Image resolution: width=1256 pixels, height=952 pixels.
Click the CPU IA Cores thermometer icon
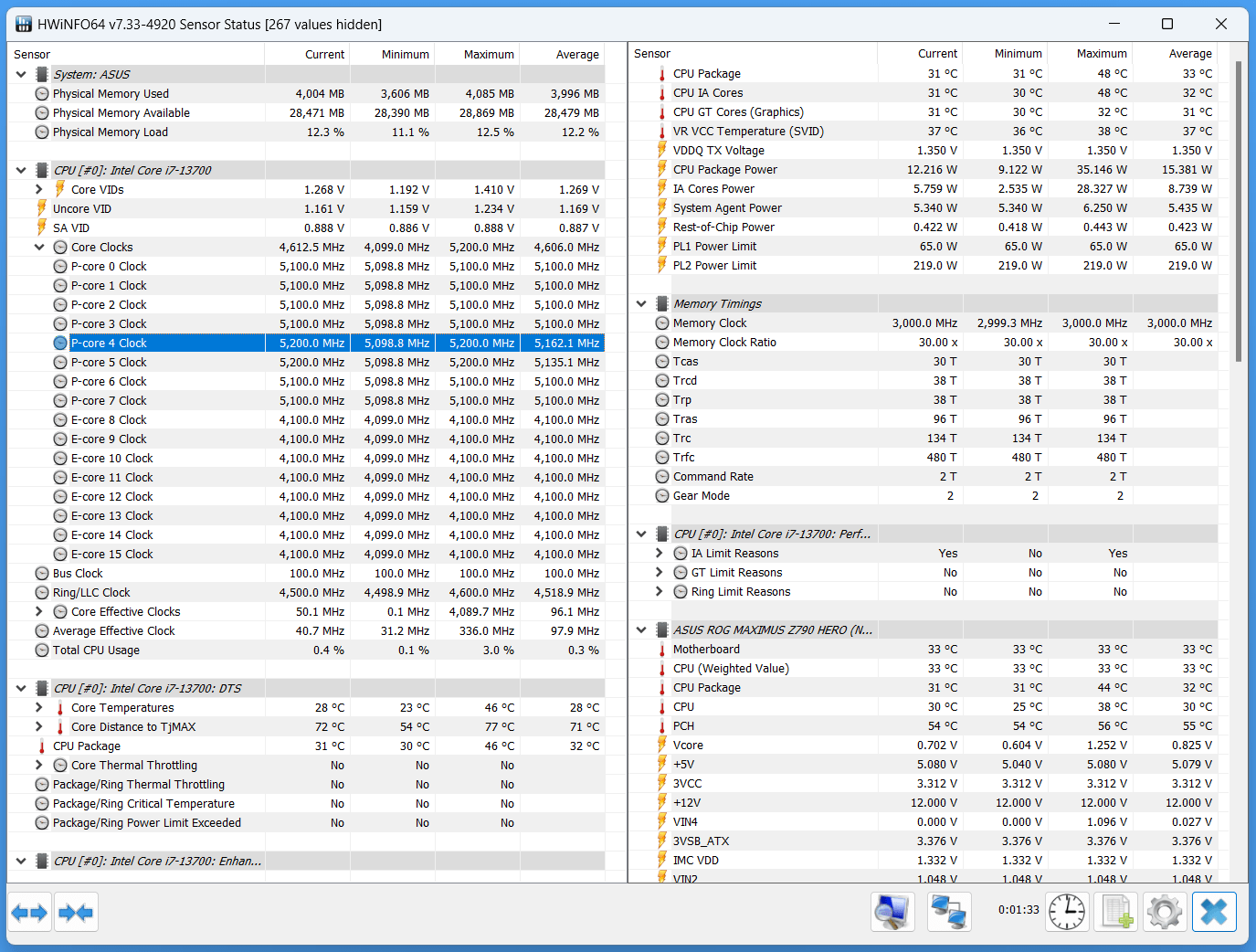[x=662, y=93]
